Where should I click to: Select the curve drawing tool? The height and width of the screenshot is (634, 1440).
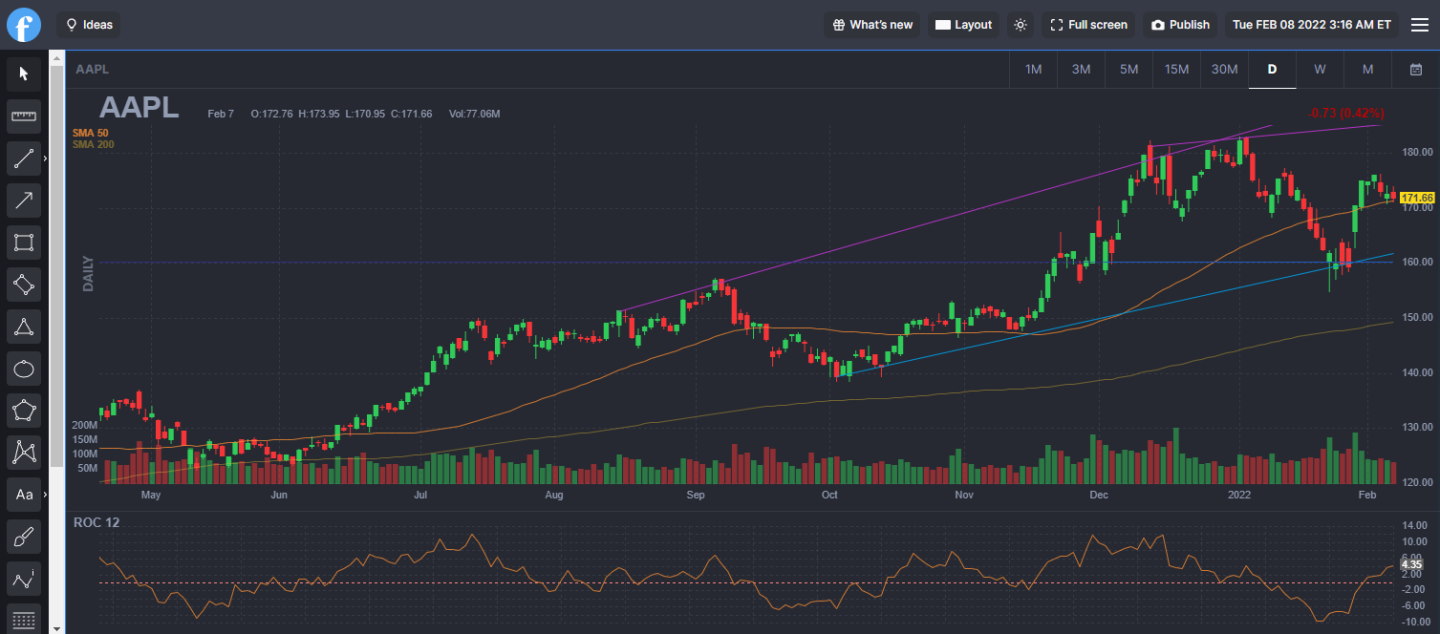click(24, 578)
